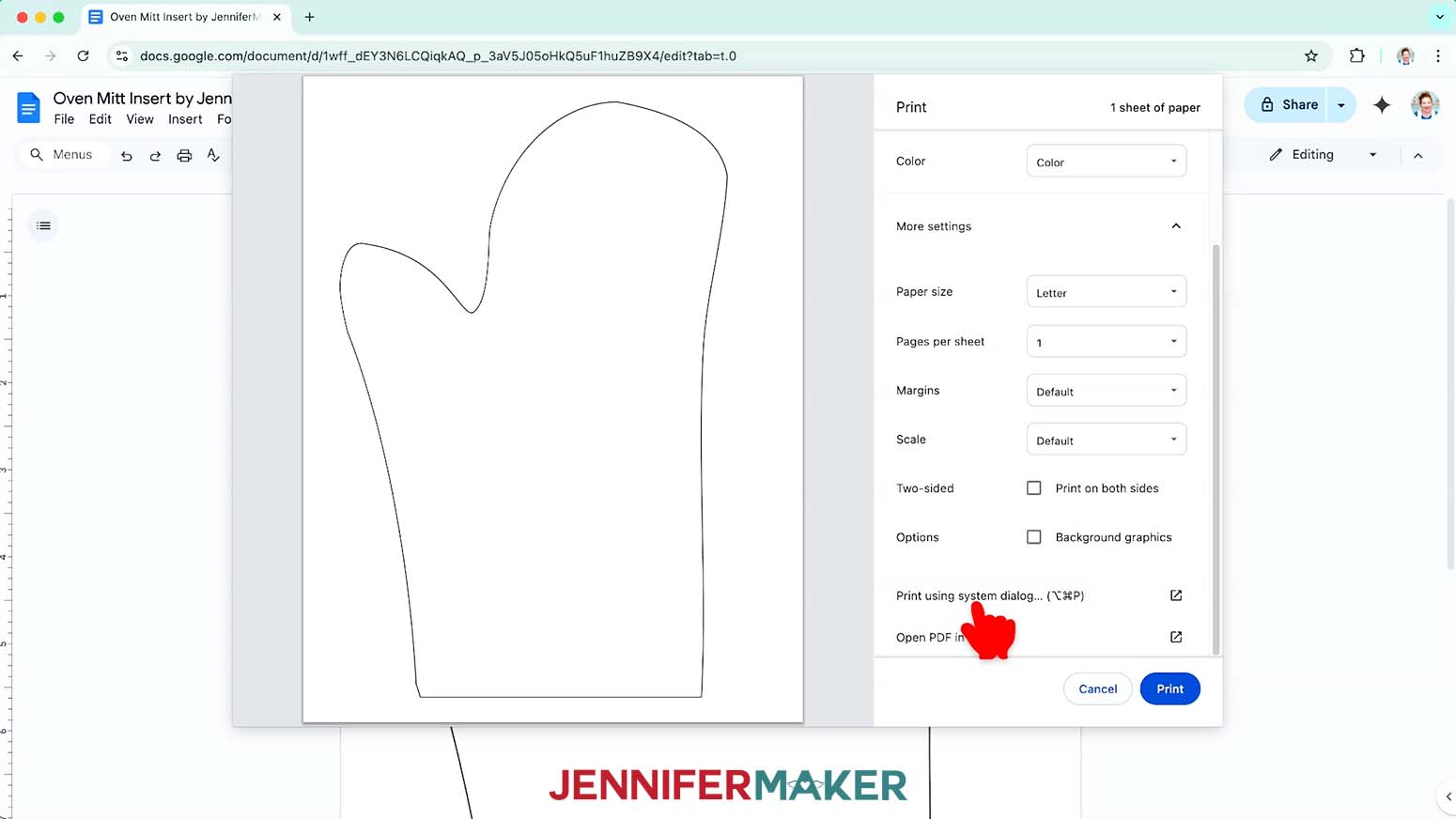
Task: Click the undo arrow in toolbar
Action: [x=127, y=156]
